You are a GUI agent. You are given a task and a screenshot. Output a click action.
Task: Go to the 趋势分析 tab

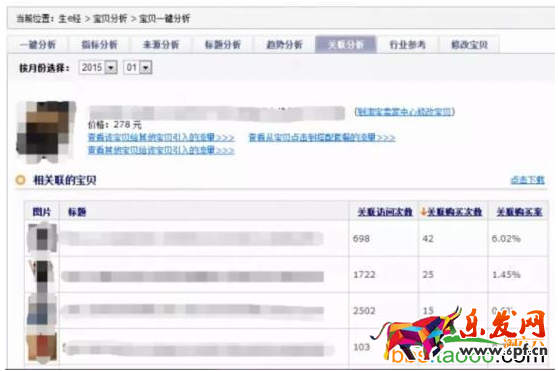(x=284, y=45)
